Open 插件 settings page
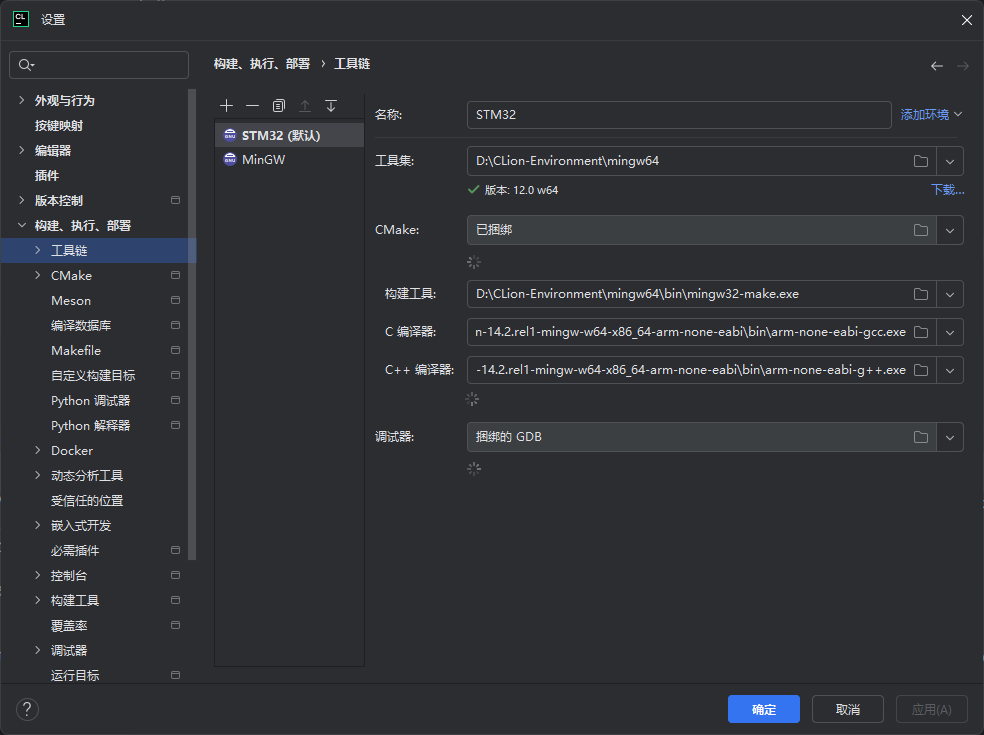The width and height of the screenshot is (984, 735). click(47, 176)
